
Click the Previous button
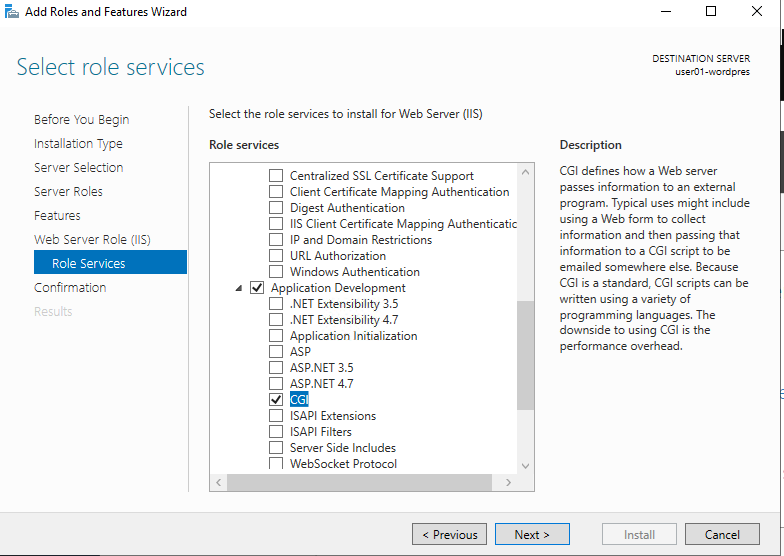pyautogui.click(x=449, y=534)
